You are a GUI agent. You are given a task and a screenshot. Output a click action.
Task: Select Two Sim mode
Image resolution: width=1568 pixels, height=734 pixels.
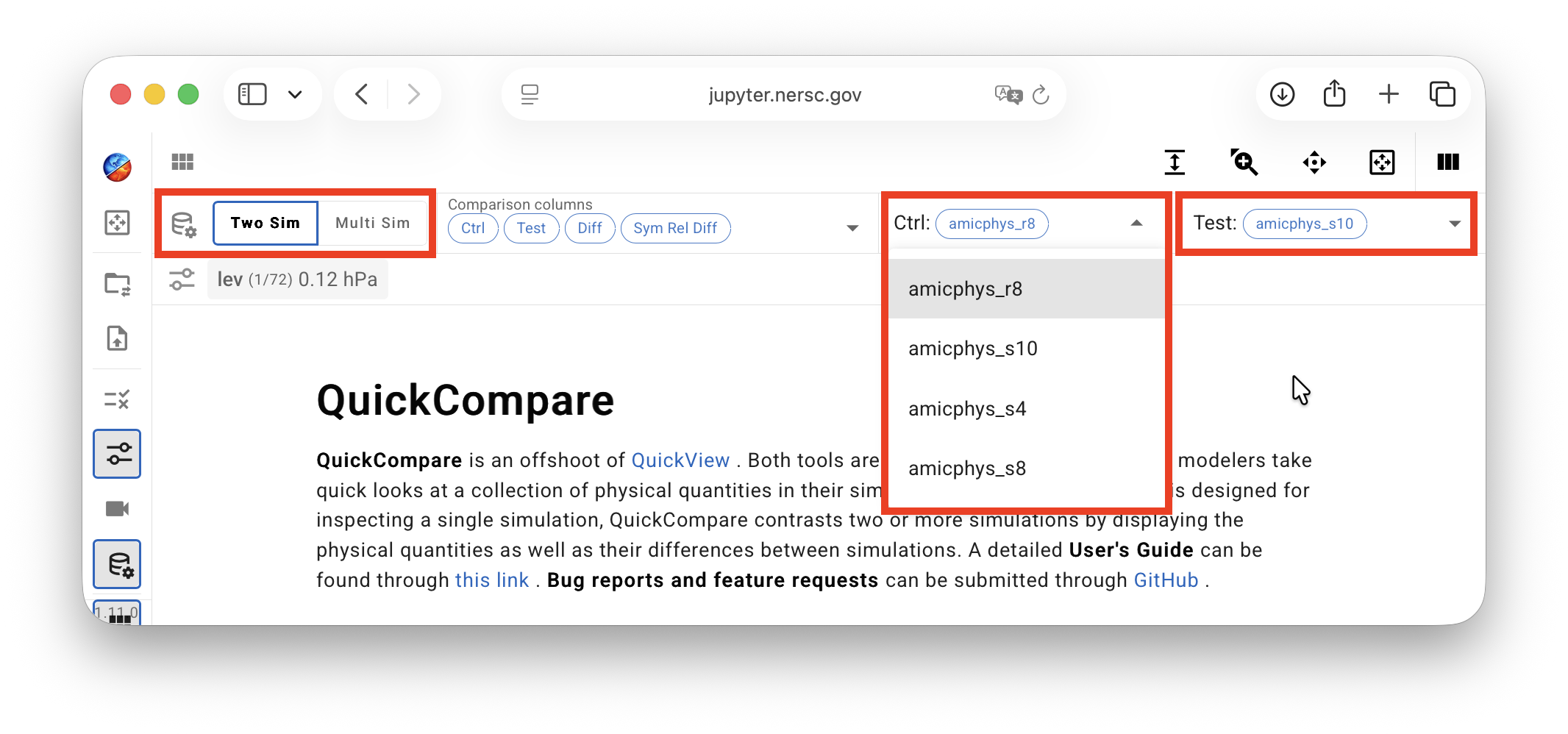pos(265,223)
